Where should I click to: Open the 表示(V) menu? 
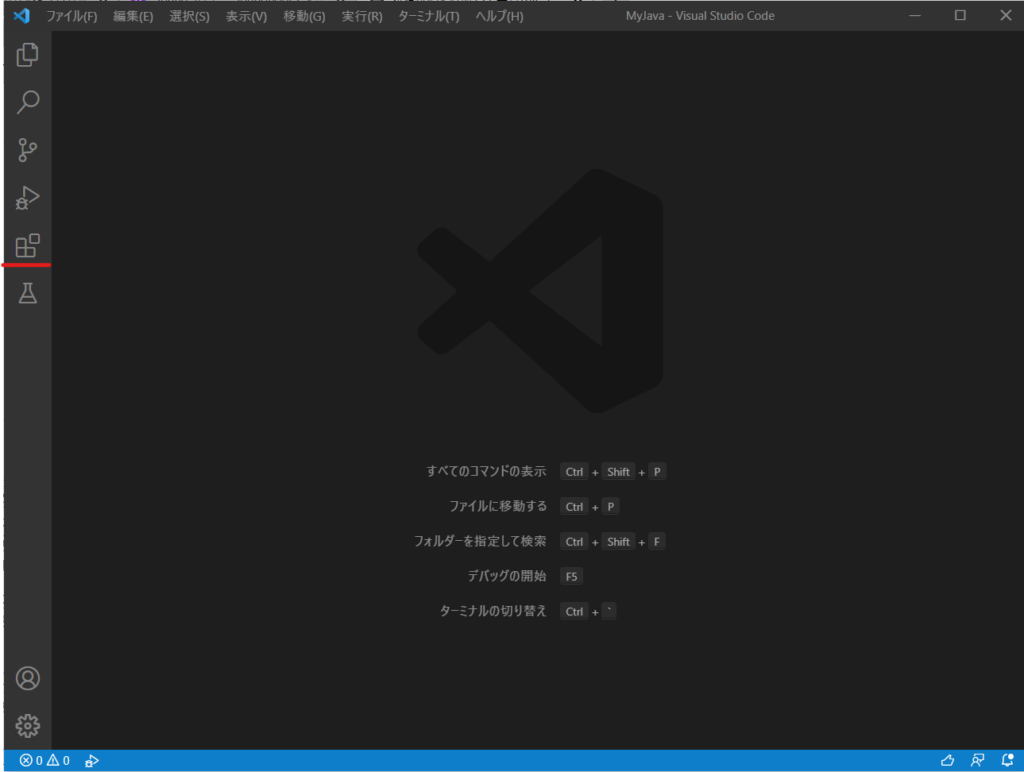tap(246, 16)
